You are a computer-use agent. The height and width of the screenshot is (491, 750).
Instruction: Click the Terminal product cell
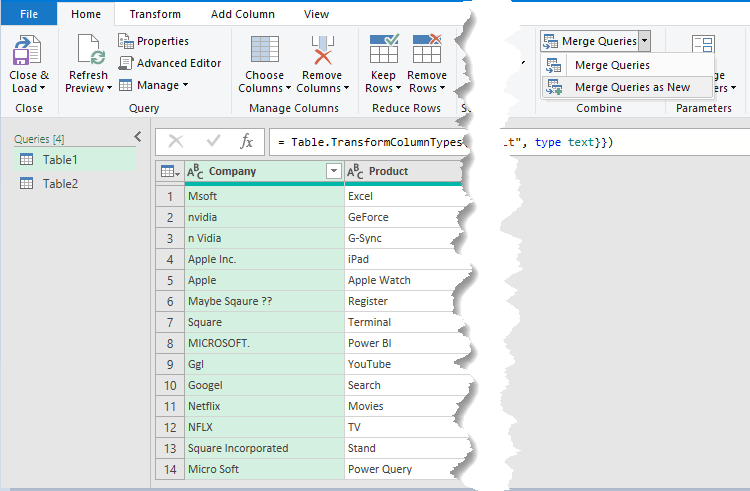point(404,322)
